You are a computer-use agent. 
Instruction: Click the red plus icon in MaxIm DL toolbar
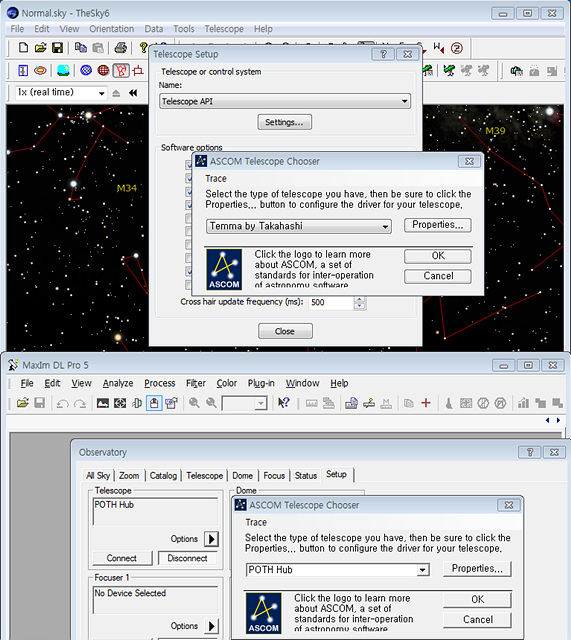pos(426,403)
